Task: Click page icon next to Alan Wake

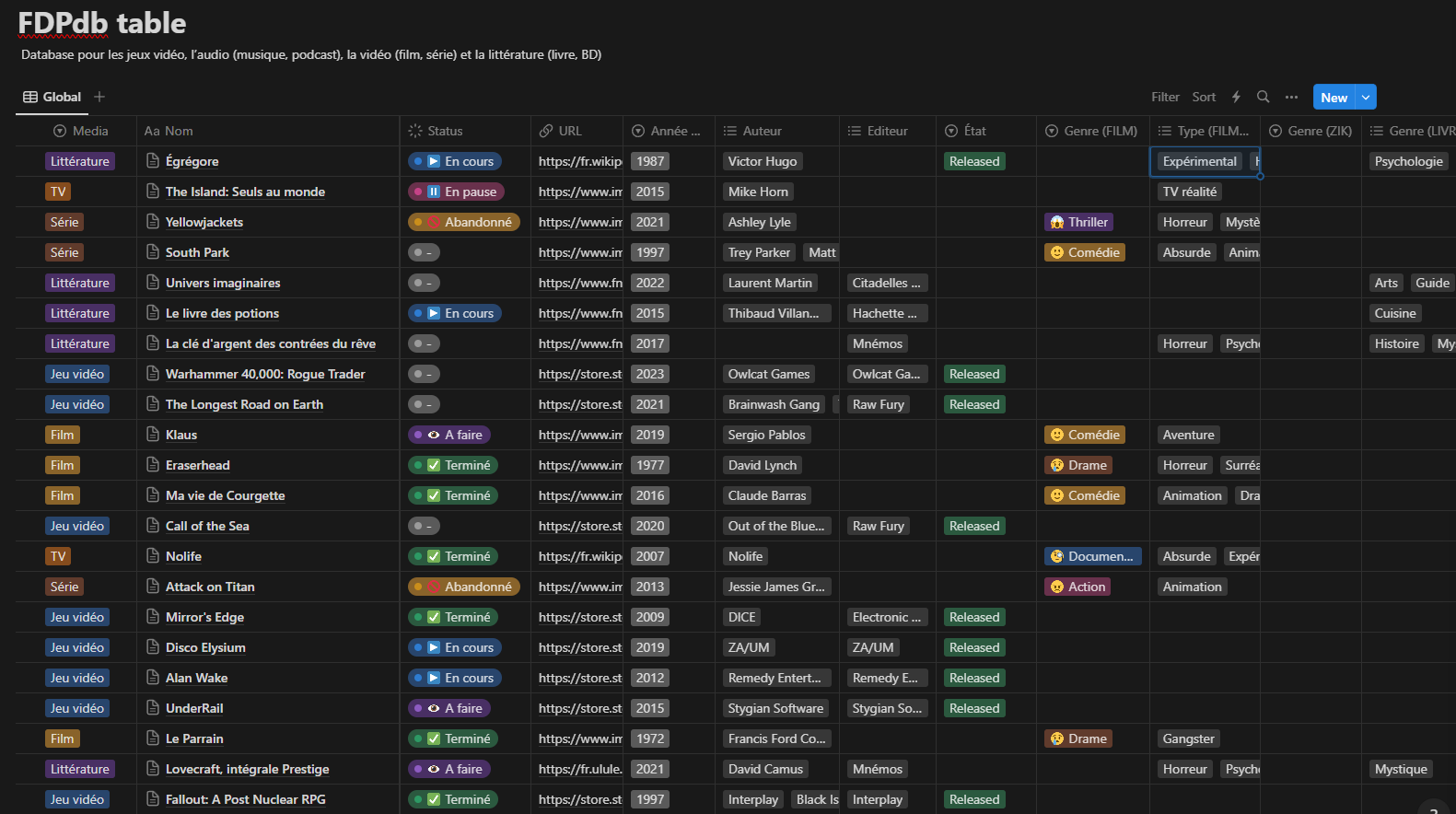Action: coord(154,678)
